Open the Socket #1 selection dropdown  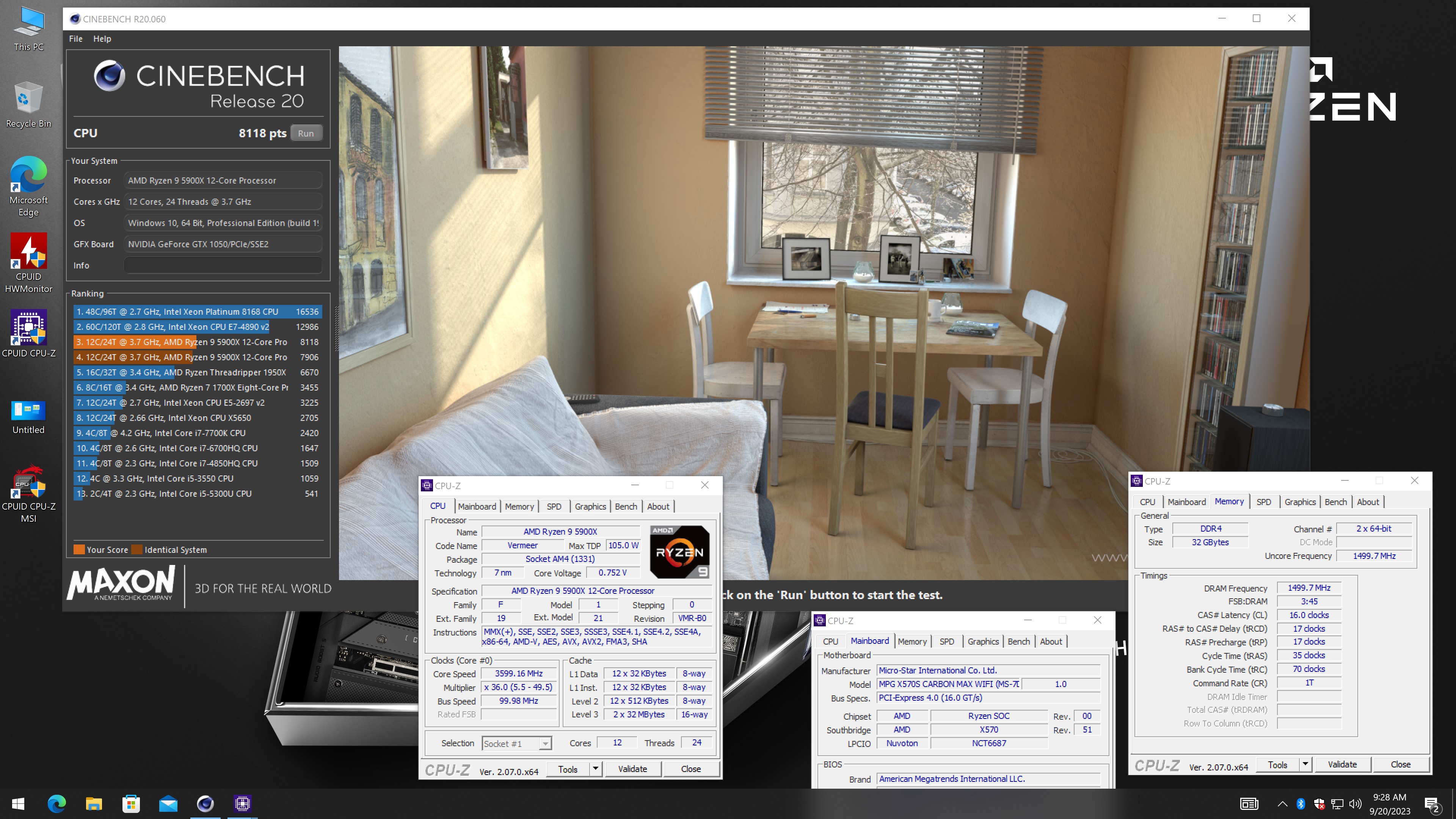(516, 743)
